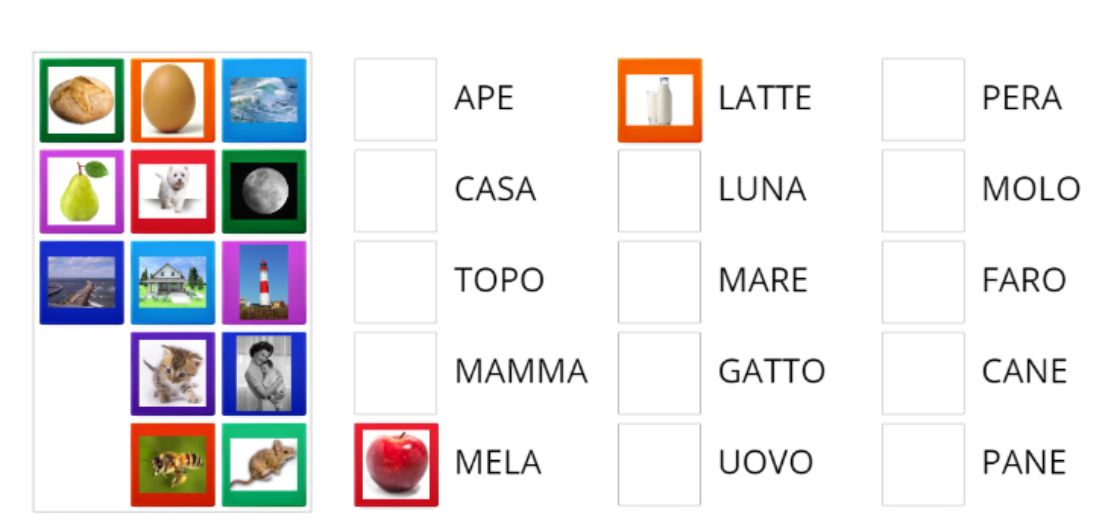
Task: Click the bee picture tile
Action: [x=172, y=465]
